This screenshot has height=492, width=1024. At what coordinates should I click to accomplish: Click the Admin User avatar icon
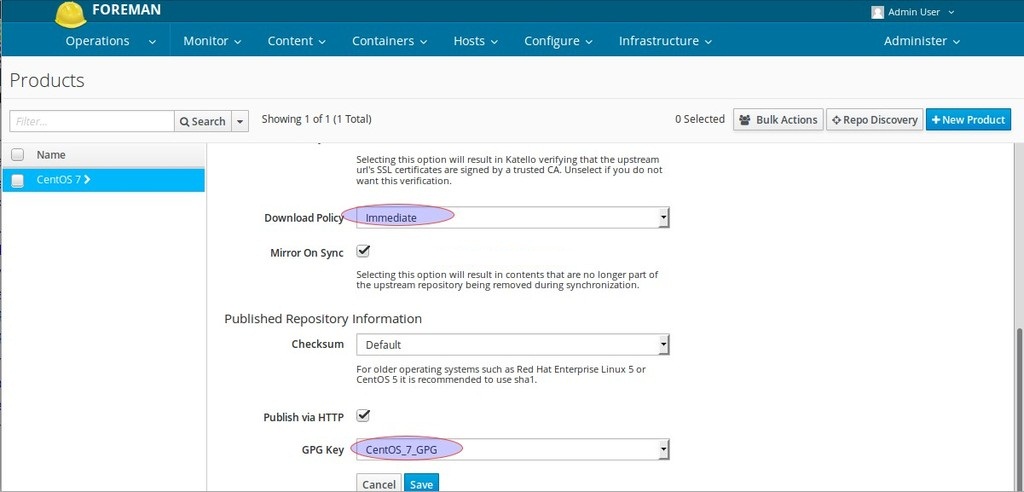click(878, 12)
